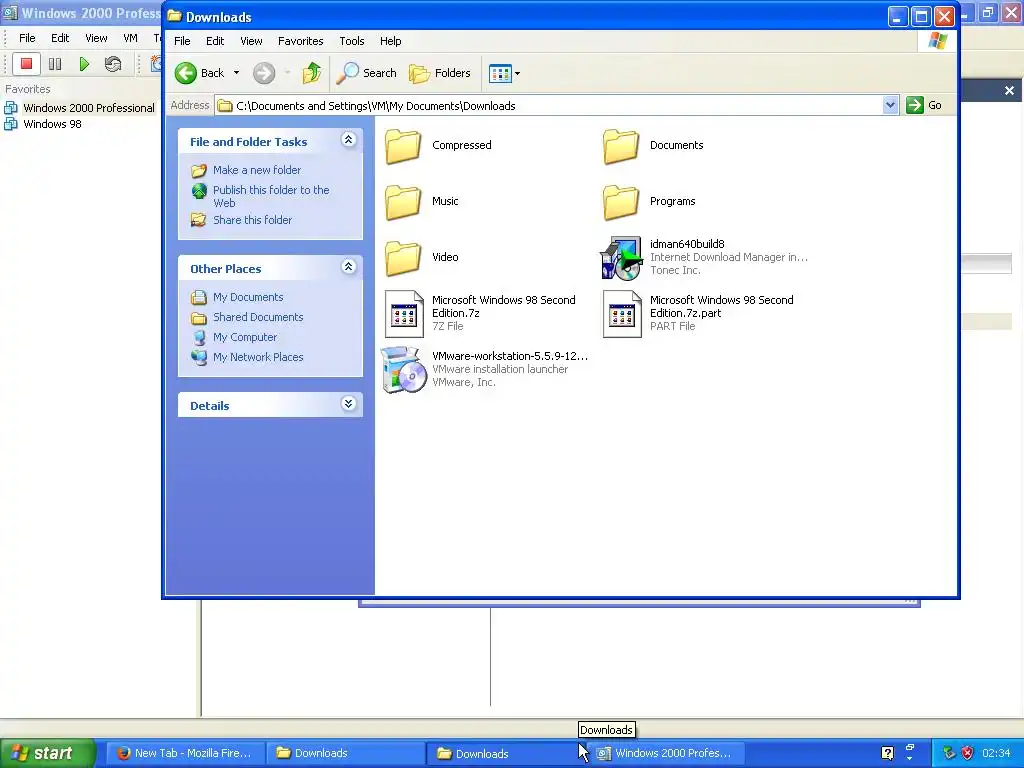Toggle the Folders pane button
Image resolution: width=1024 pixels, height=768 pixels.
(x=440, y=73)
